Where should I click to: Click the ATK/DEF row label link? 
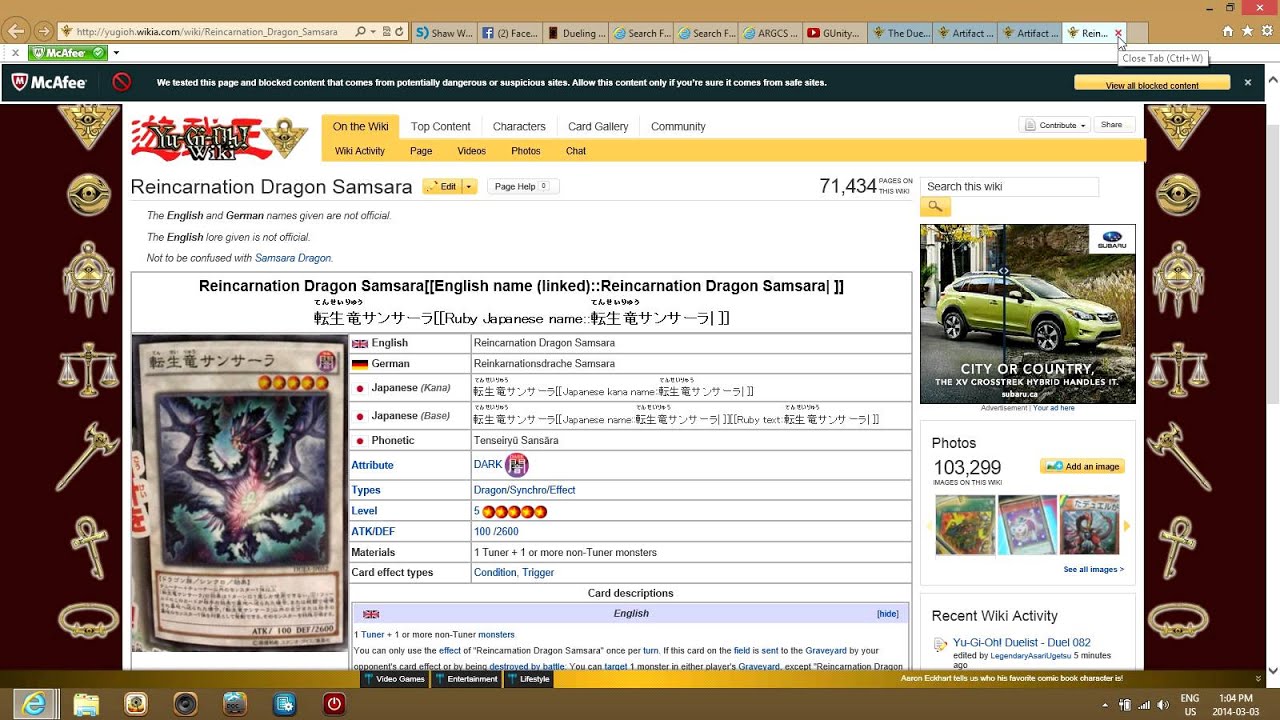point(373,531)
